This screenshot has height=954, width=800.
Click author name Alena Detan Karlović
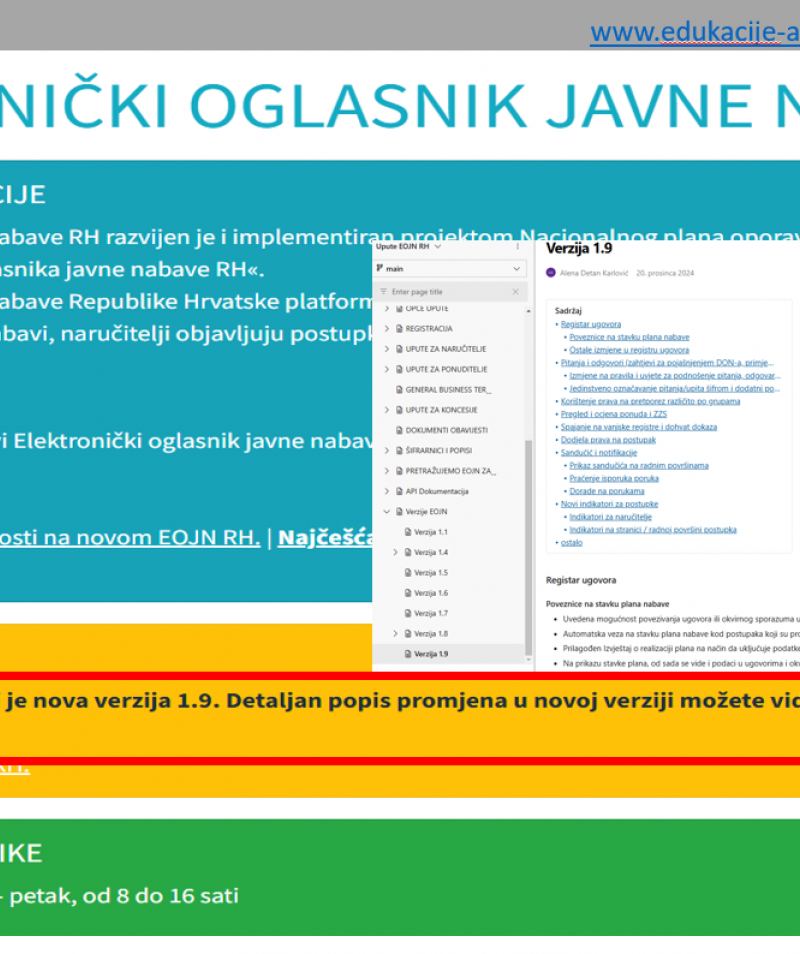click(594, 273)
